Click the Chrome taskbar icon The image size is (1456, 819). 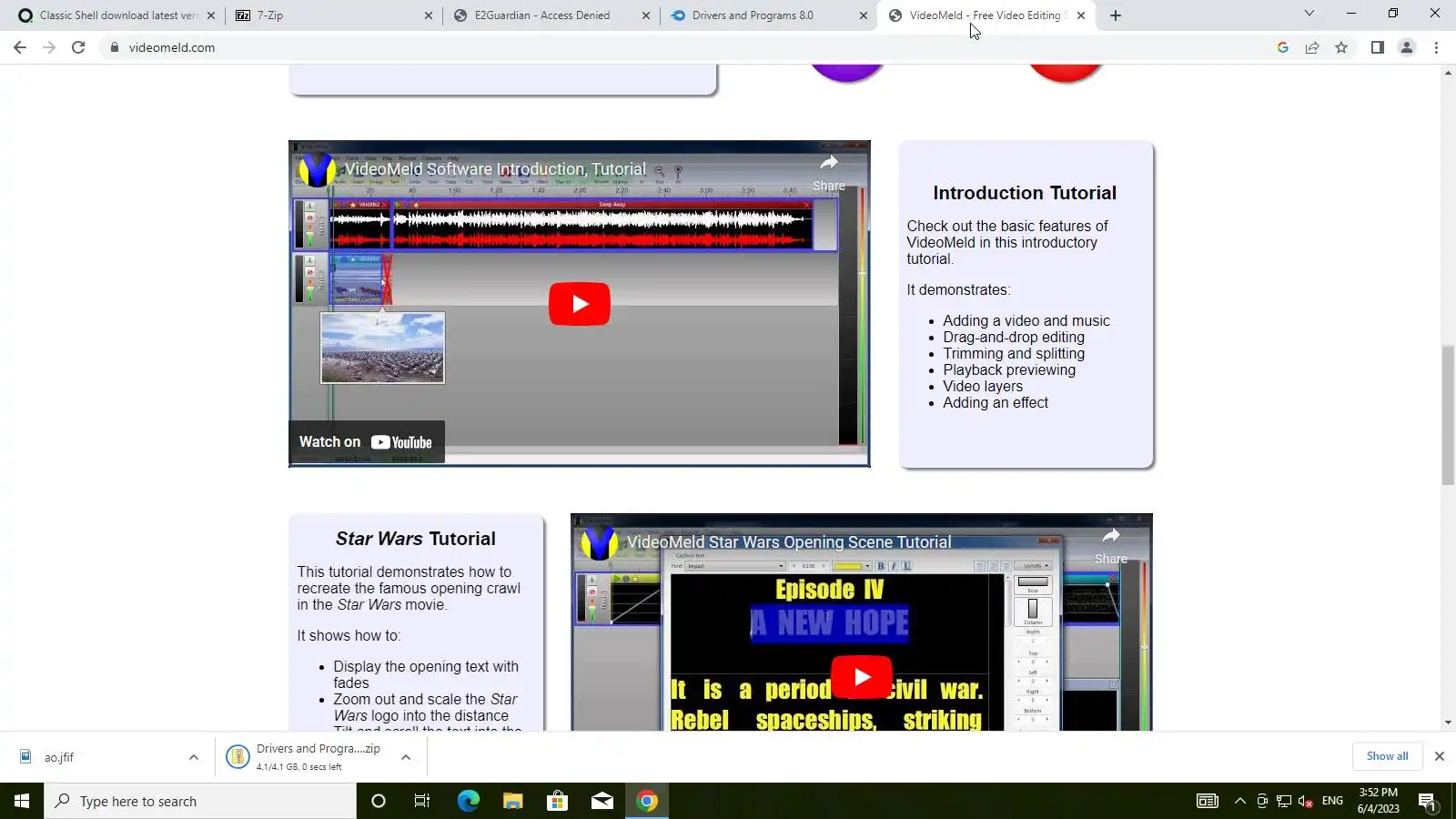[x=647, y=801]
